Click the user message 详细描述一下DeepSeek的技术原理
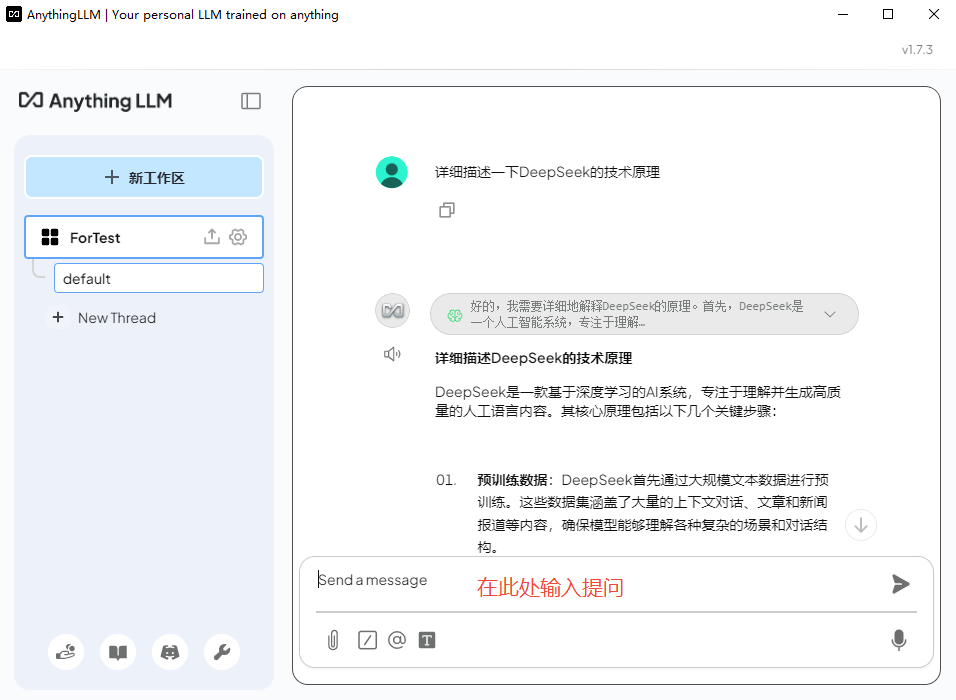The height and width of the screenshot is (700, 956). 548,172
